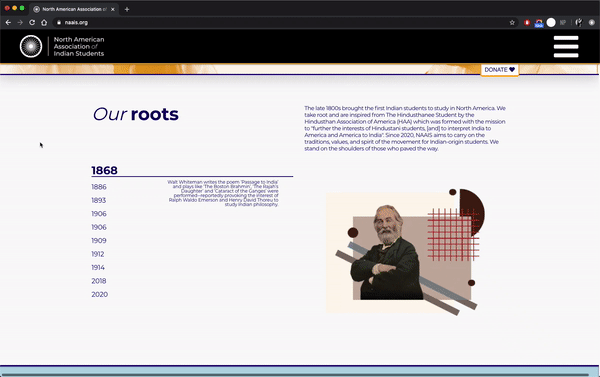600x377 pixels.
Task: Select the 2018 timeline entry
Action: coord(99,281)
